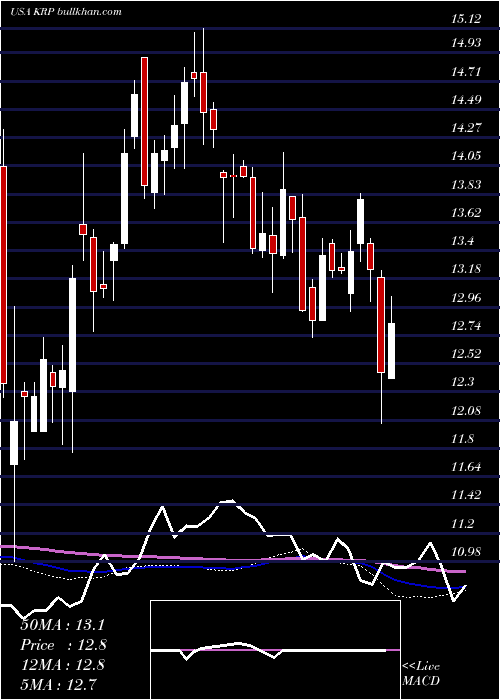Click the 13.18 price axis label
The image size is (500, 700).
click(466, 269)
